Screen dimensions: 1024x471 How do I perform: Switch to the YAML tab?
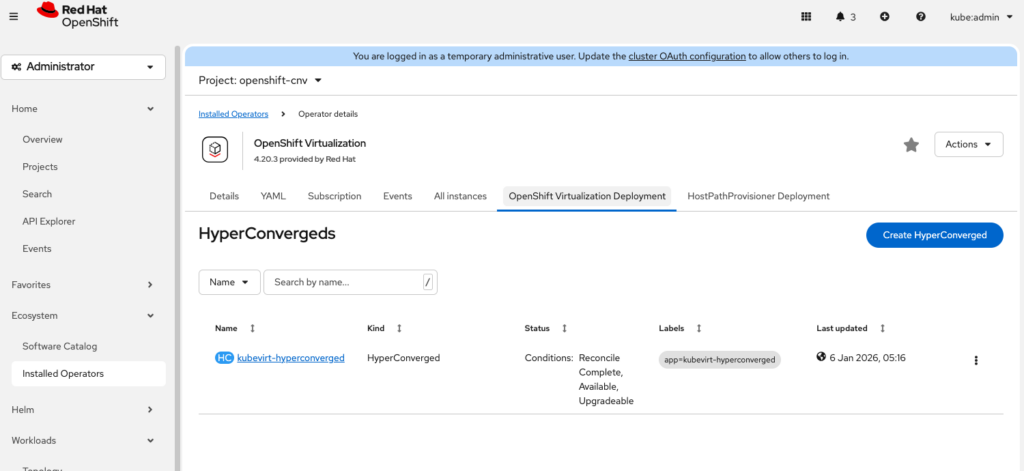273,196
